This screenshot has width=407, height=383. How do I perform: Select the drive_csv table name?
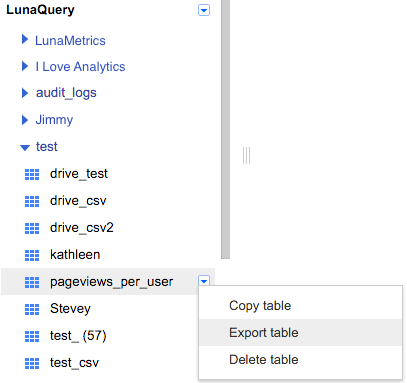pos(78,201)
